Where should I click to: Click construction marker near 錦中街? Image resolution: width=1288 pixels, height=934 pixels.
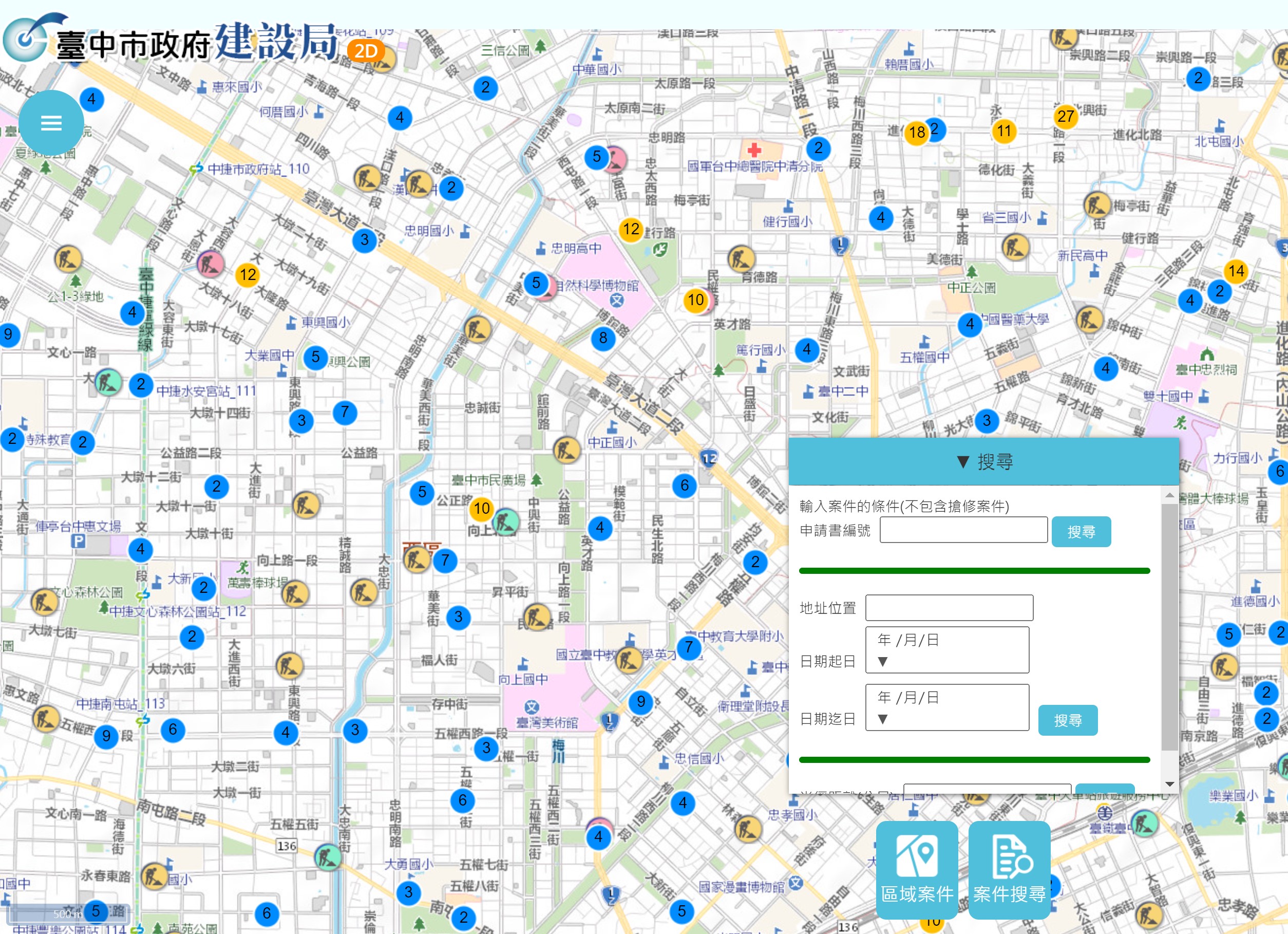pyautogui.click(x=1089, y=320)
